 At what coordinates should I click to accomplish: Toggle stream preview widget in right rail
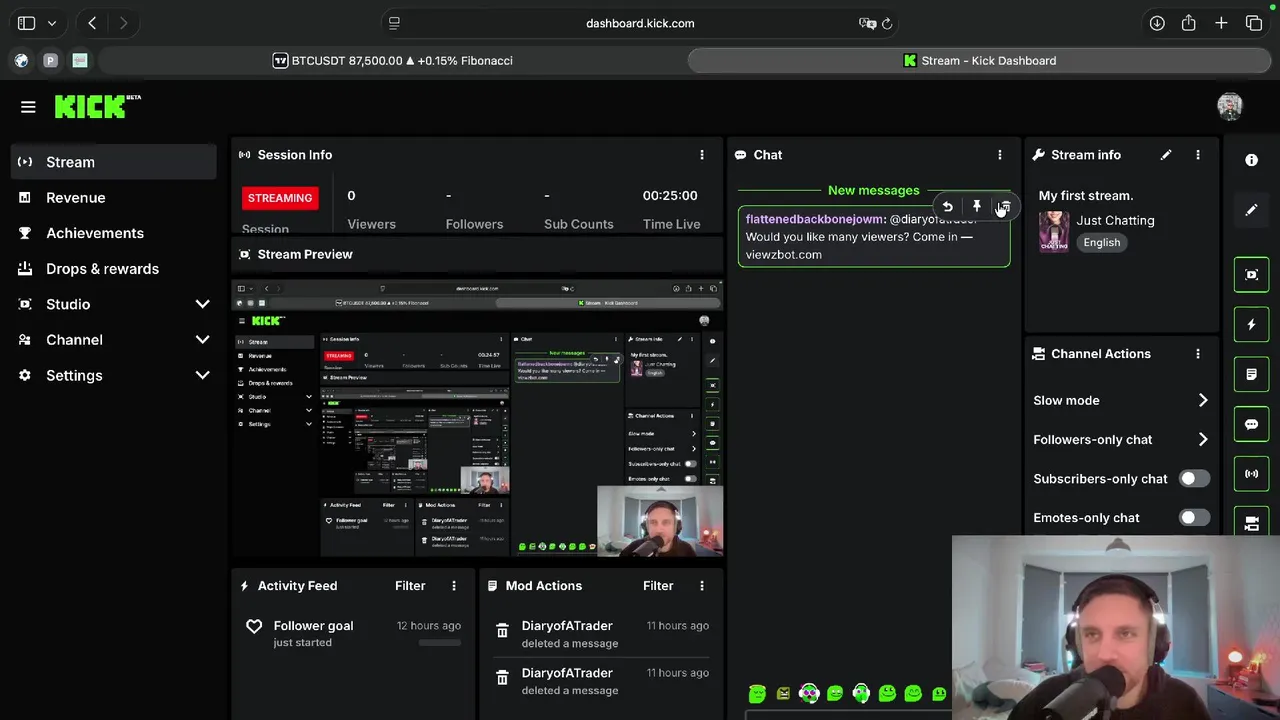coord(1251,274)
